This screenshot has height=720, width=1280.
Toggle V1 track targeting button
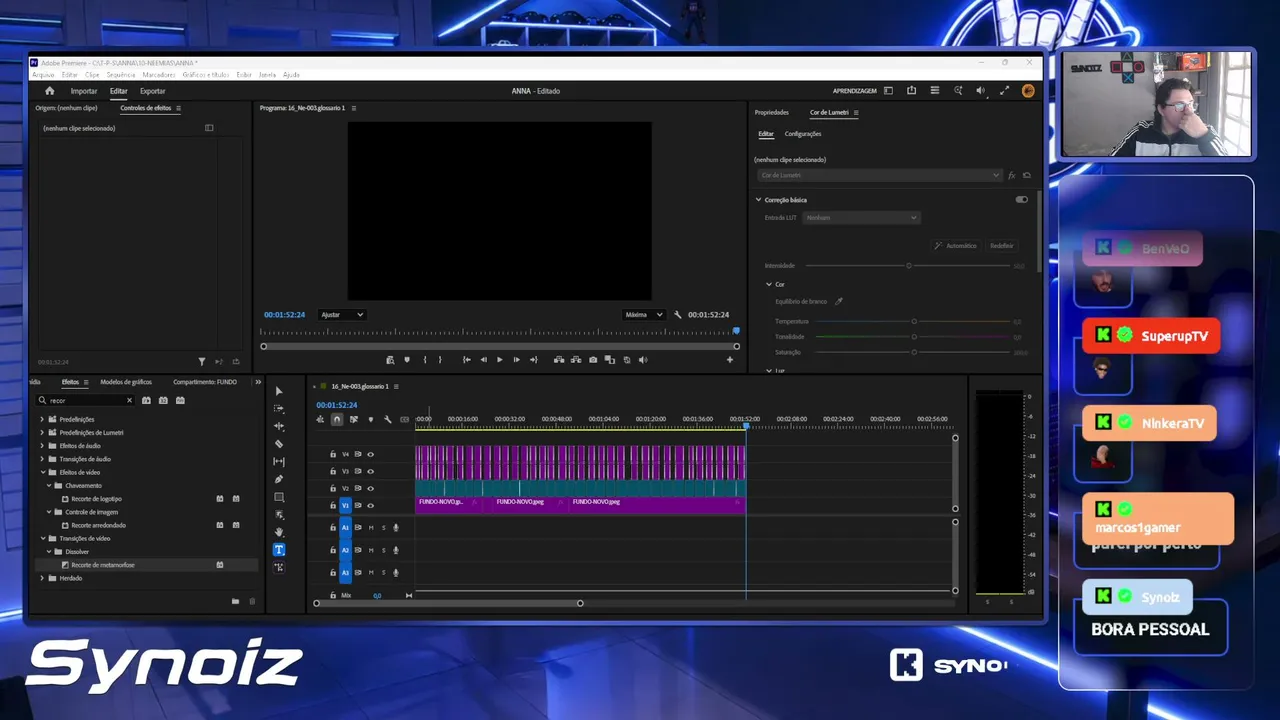(345, 506)
